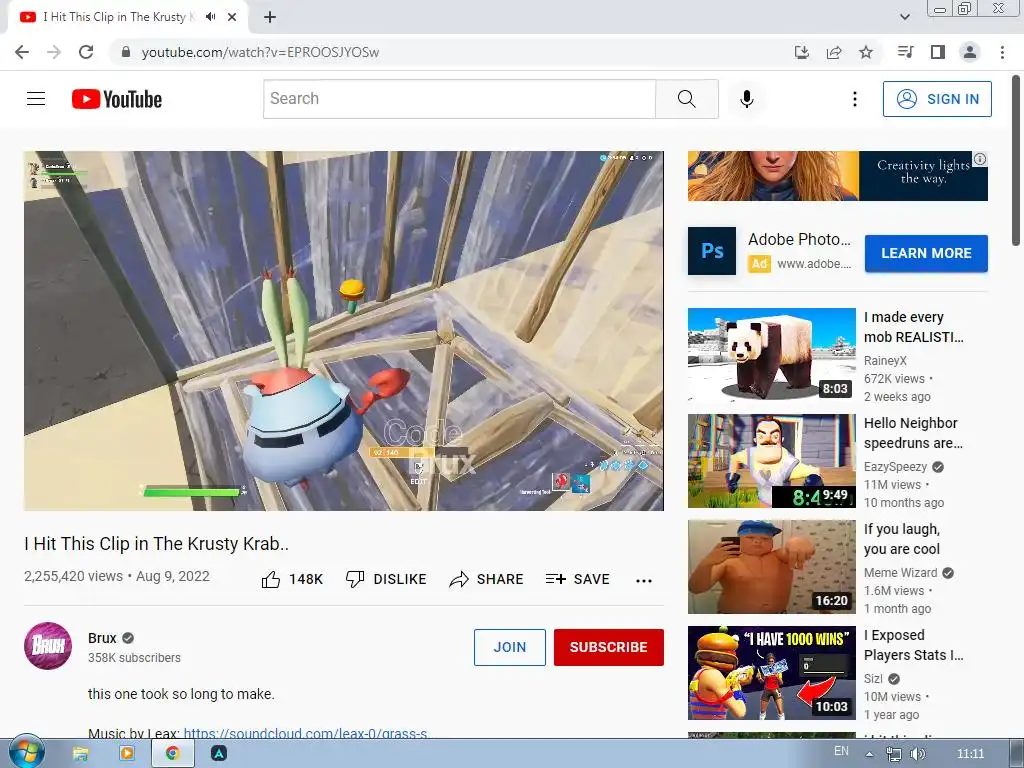Screen dimensions: 1024x768
Task: Open 'Hello Neighbor speedruns are...' title
Action: pyautogui.click(x=913, y=433)
